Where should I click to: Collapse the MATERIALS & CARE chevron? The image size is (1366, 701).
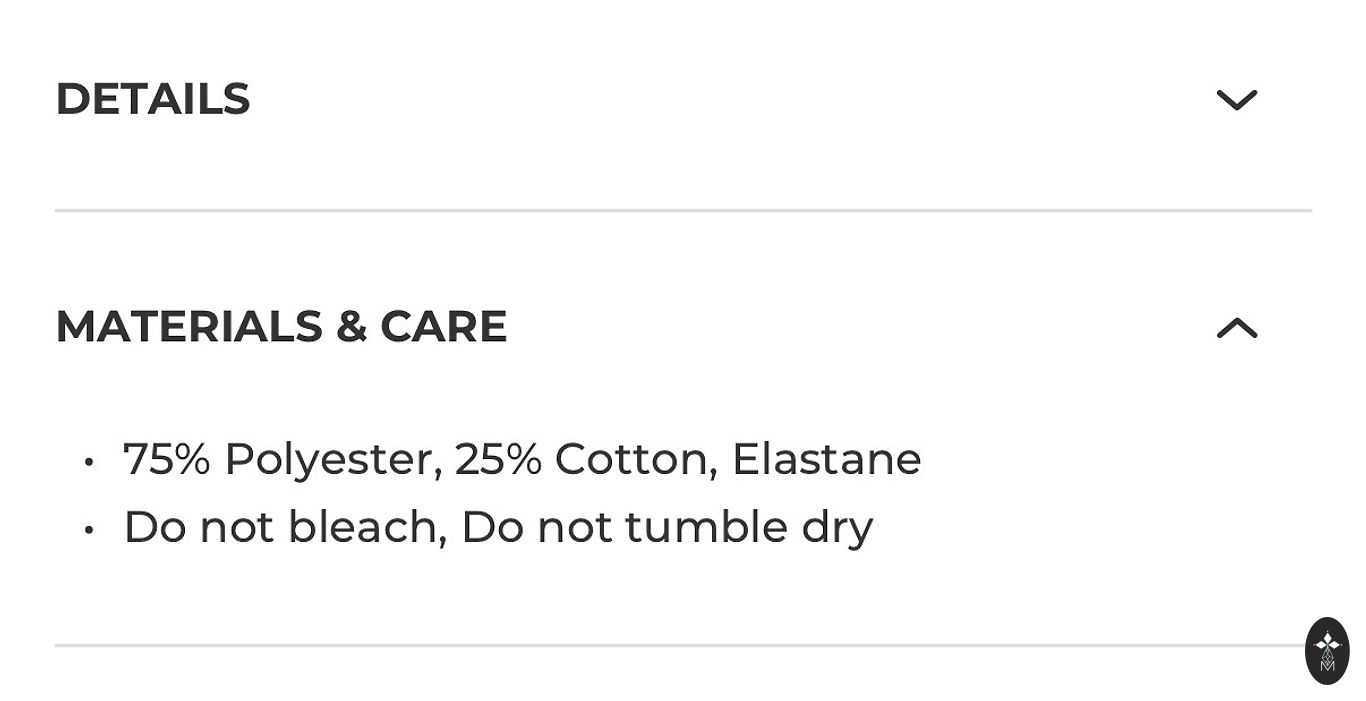(1236, 328)
